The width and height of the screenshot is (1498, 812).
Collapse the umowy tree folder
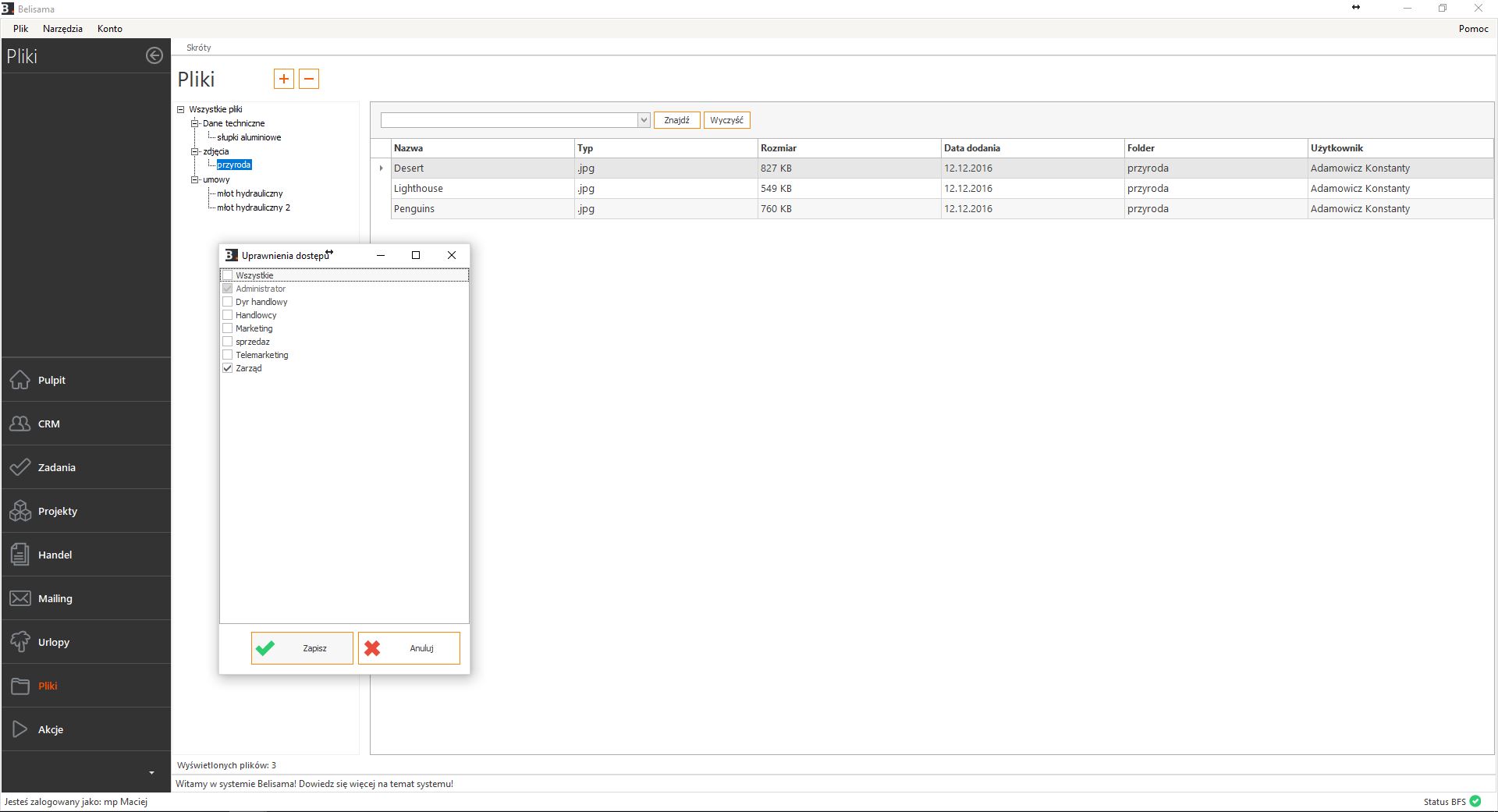(x=195, y=179)
